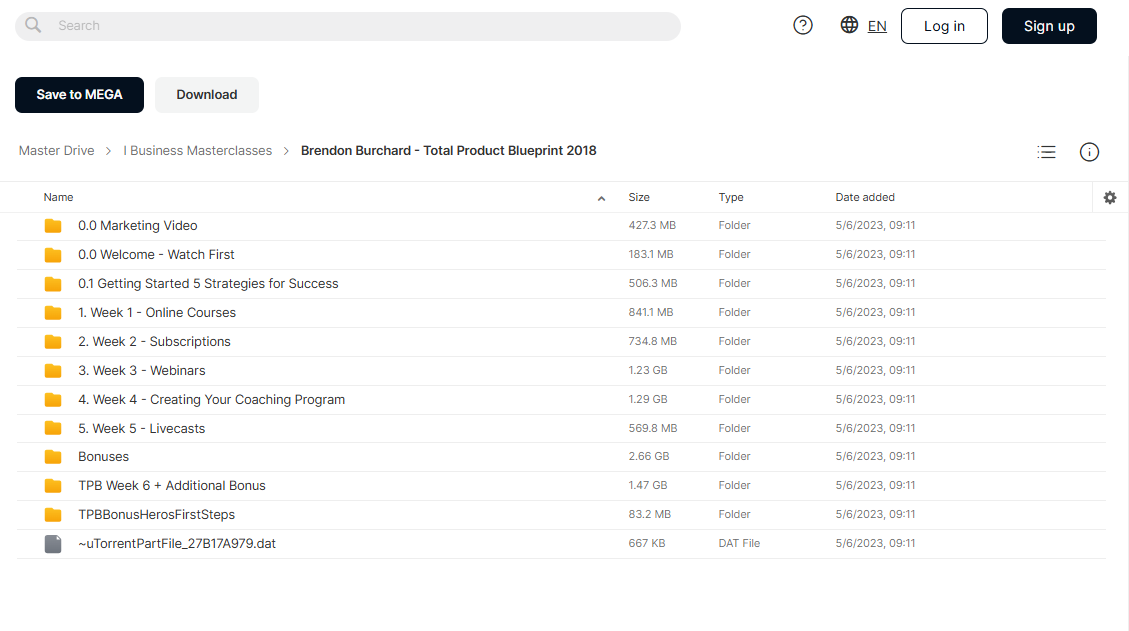The image size is (1129, 631).
Task: Switch to list view layout icon
Action: coord(1046,152)
